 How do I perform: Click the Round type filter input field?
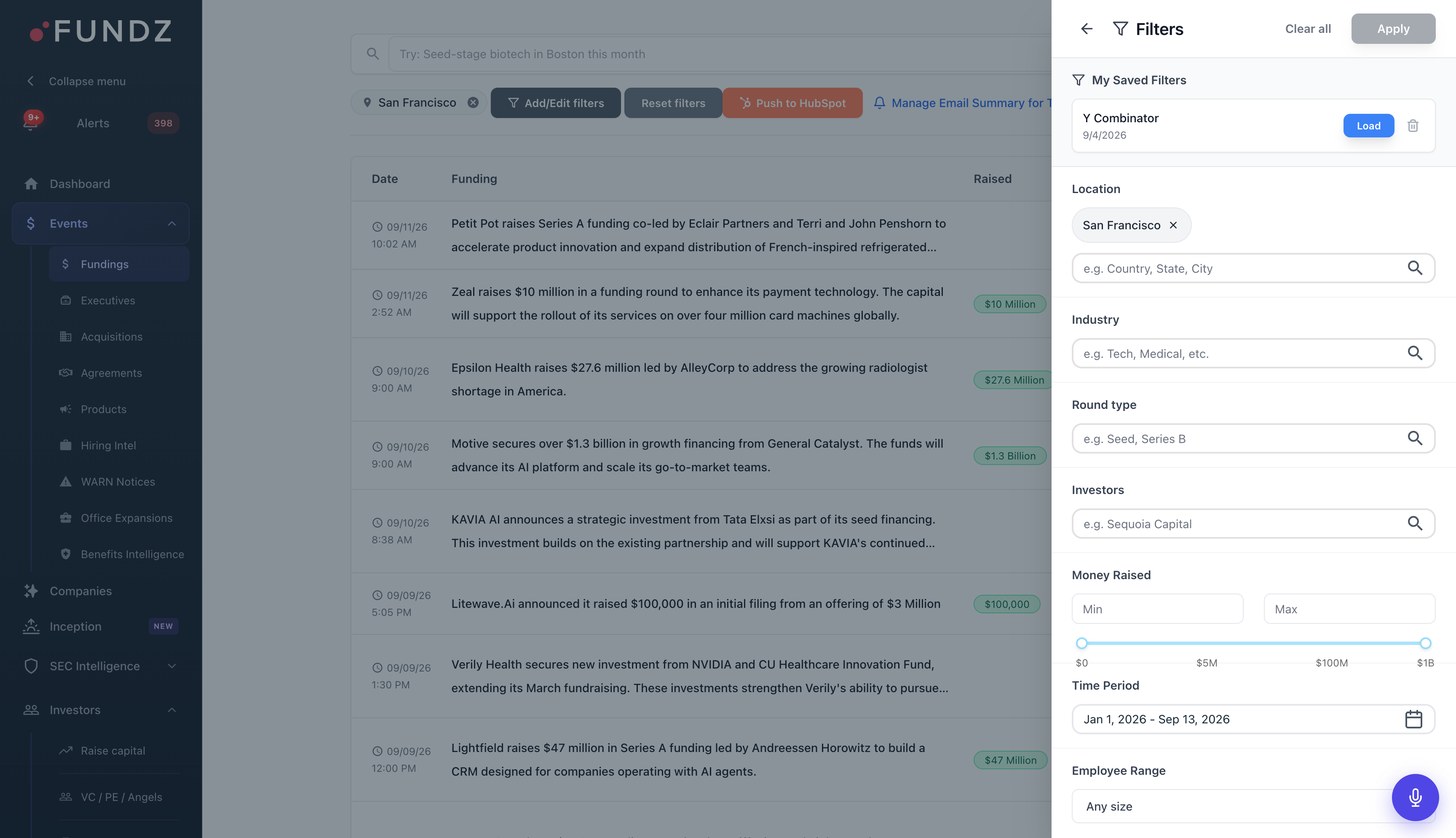point(1253,438)
